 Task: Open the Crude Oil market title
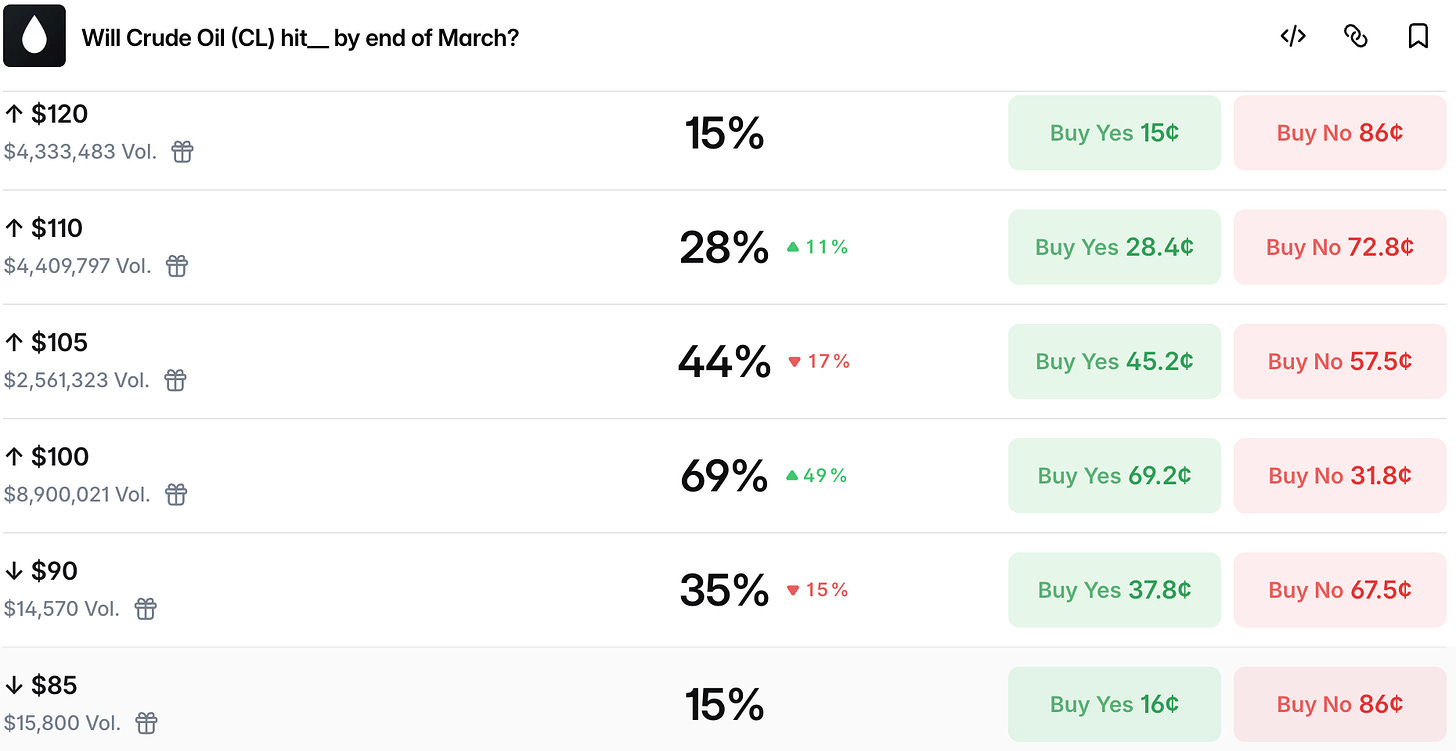pyautogui.click(x=300, y=38)
